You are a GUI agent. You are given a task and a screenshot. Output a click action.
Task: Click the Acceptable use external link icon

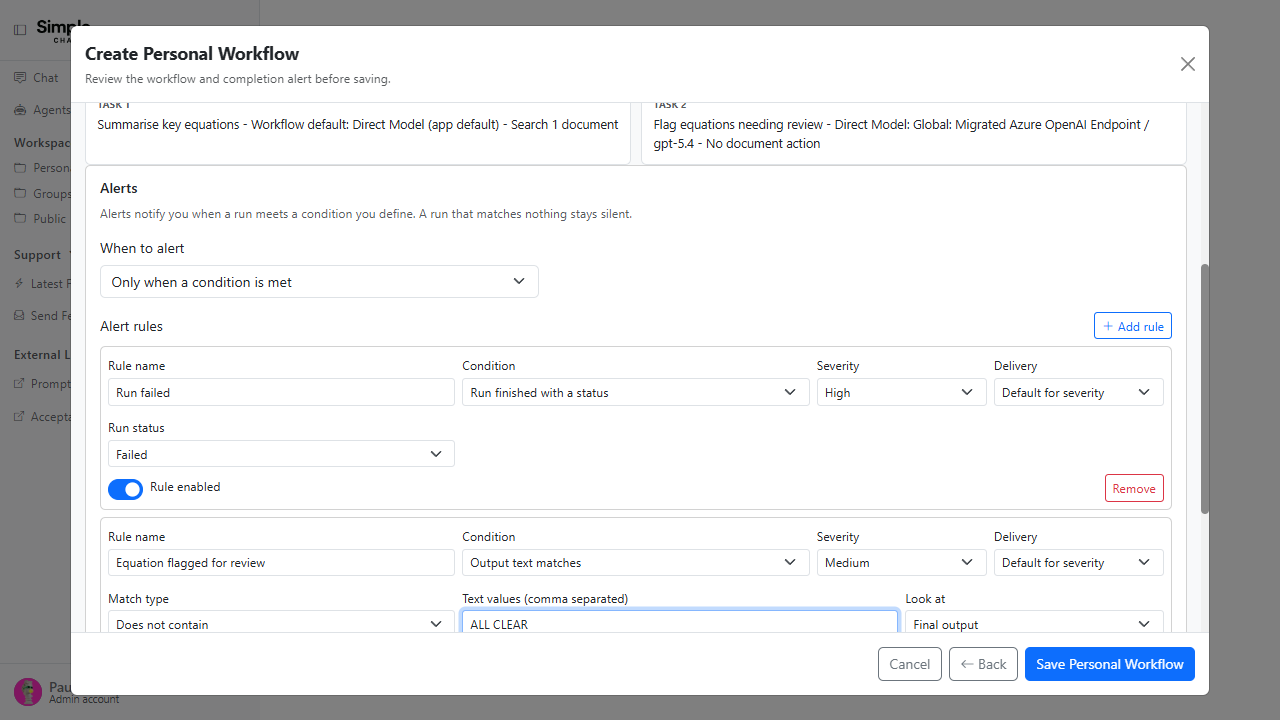(20, 416)
